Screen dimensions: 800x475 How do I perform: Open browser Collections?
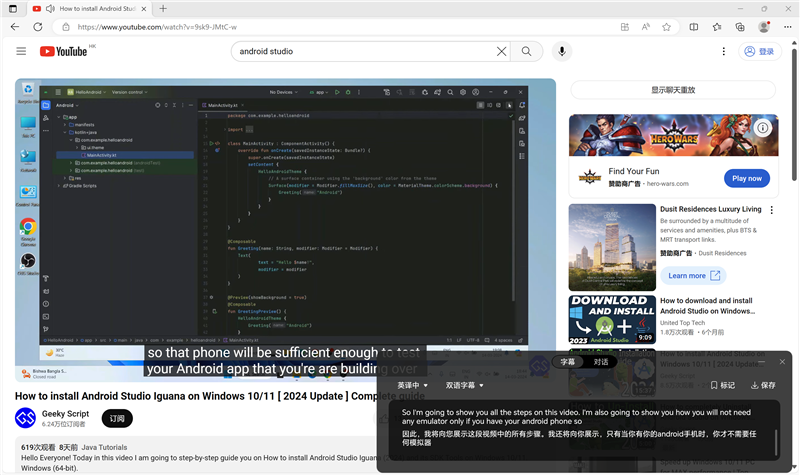740,27
